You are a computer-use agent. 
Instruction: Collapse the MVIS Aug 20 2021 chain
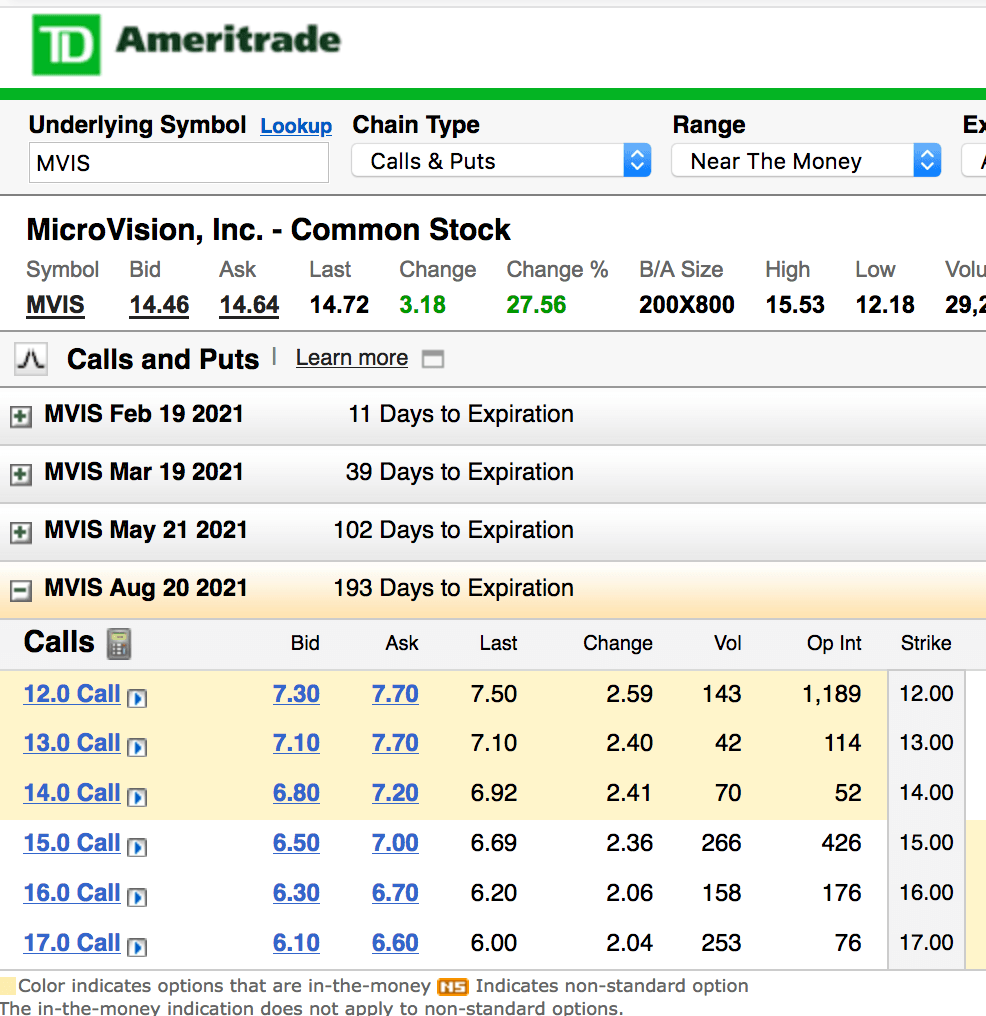[21, 590]
